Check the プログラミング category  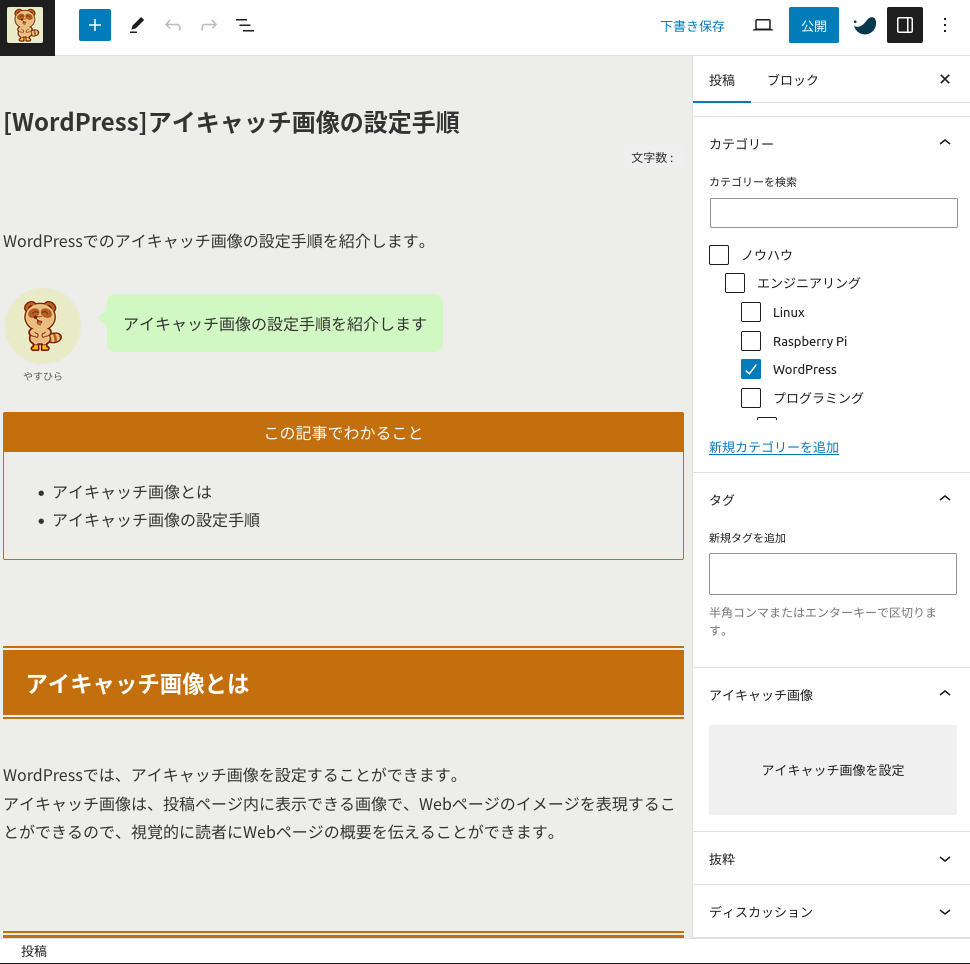[x=751, y=397]
